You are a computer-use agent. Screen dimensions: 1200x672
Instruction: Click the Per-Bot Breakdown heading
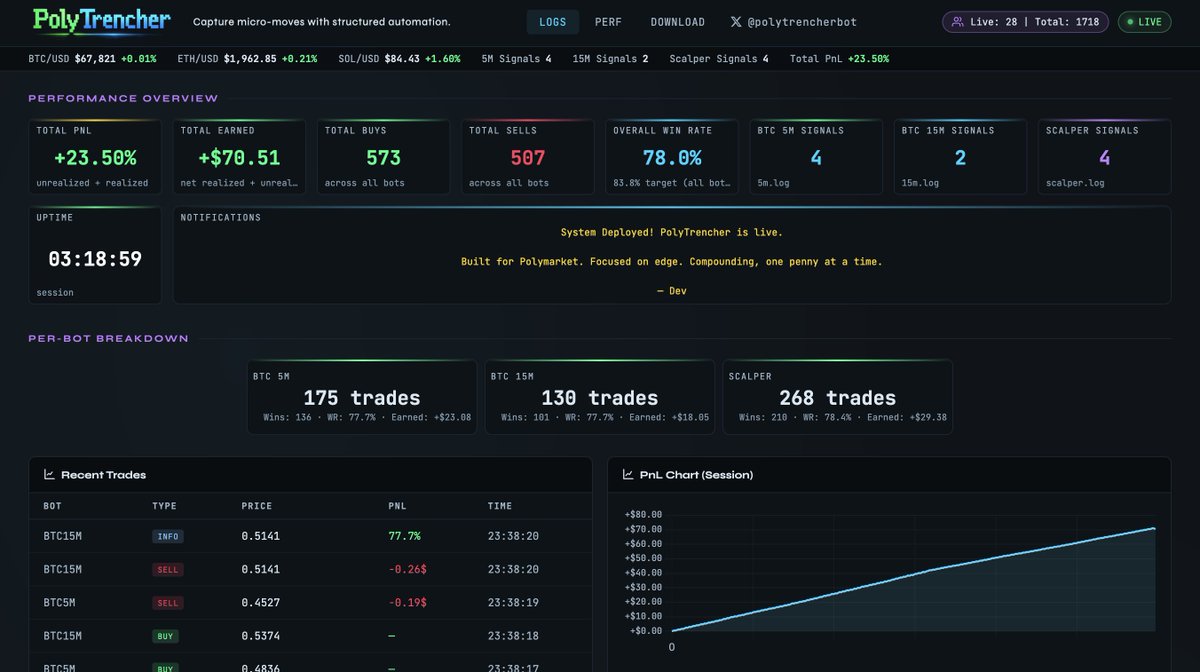[108, 338]
